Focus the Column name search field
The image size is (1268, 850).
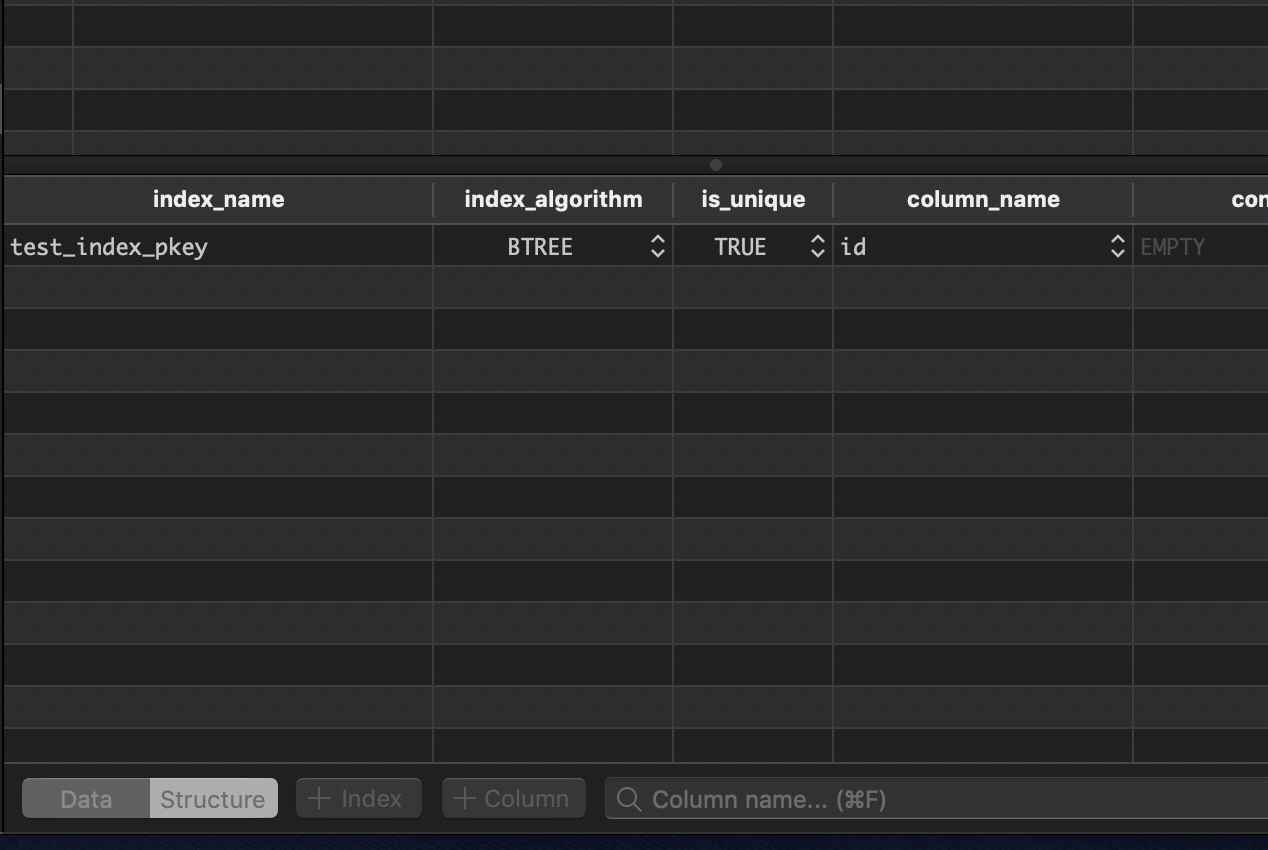[936, 799]
